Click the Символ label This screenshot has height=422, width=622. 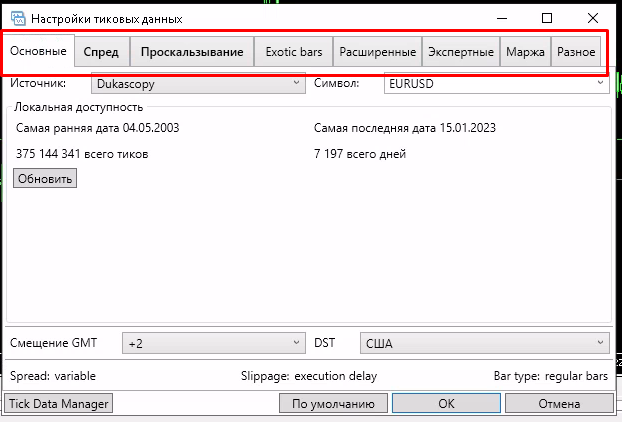tap(336, 83)
